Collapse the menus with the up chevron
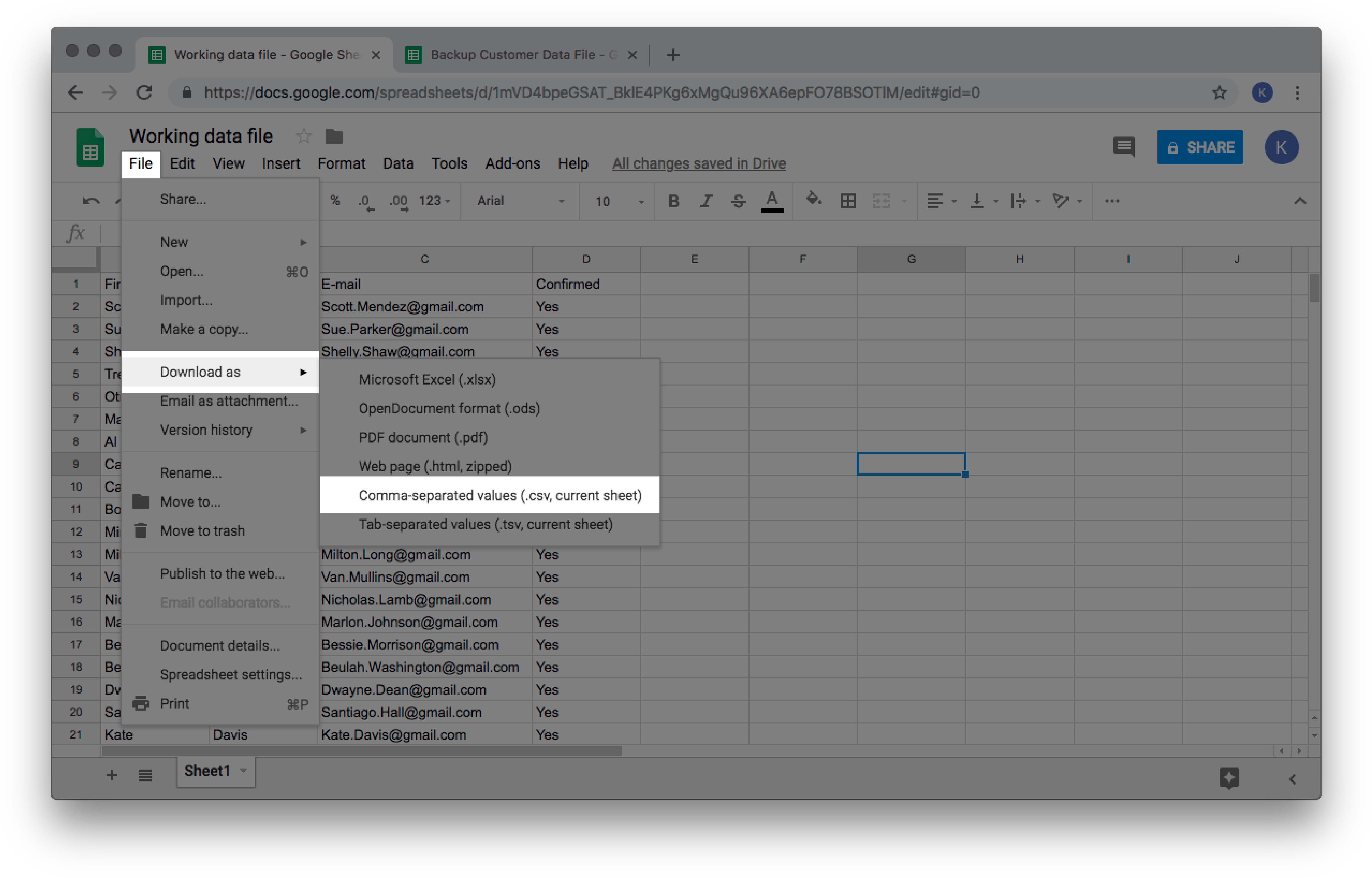This screenshot has height=878, width=1372. point(1300,201)
